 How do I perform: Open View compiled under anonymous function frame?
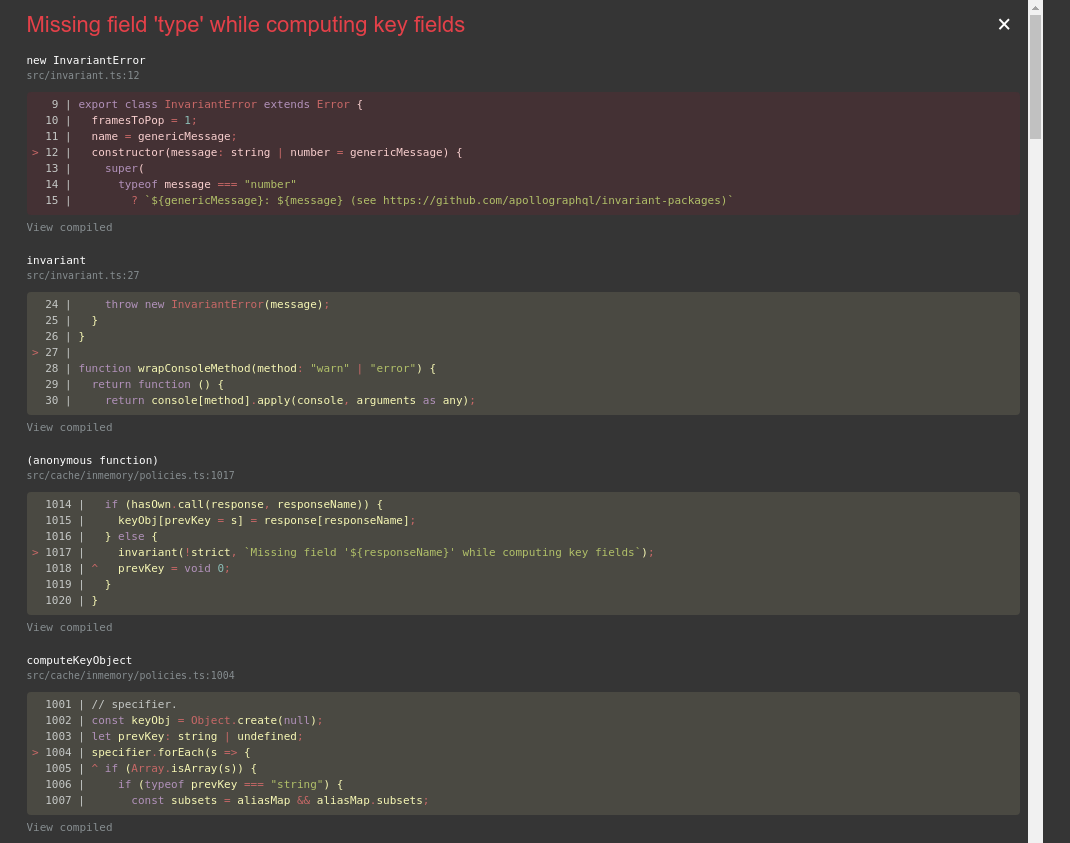(70, 627)
